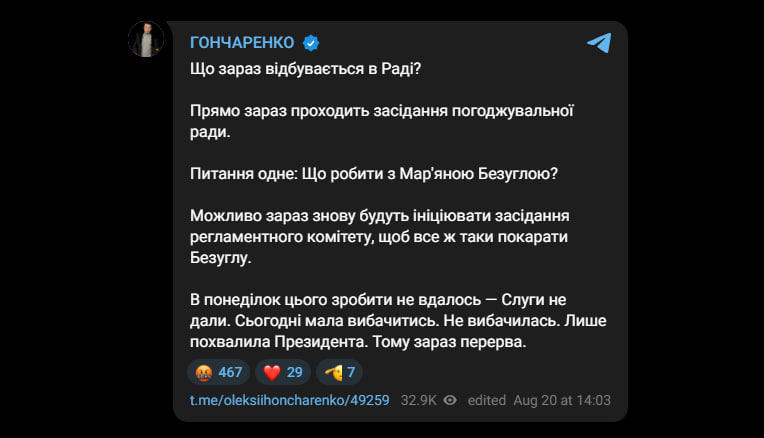Click the eye views icon
Screen dimensions: 764x438
(x=450, y=401)
